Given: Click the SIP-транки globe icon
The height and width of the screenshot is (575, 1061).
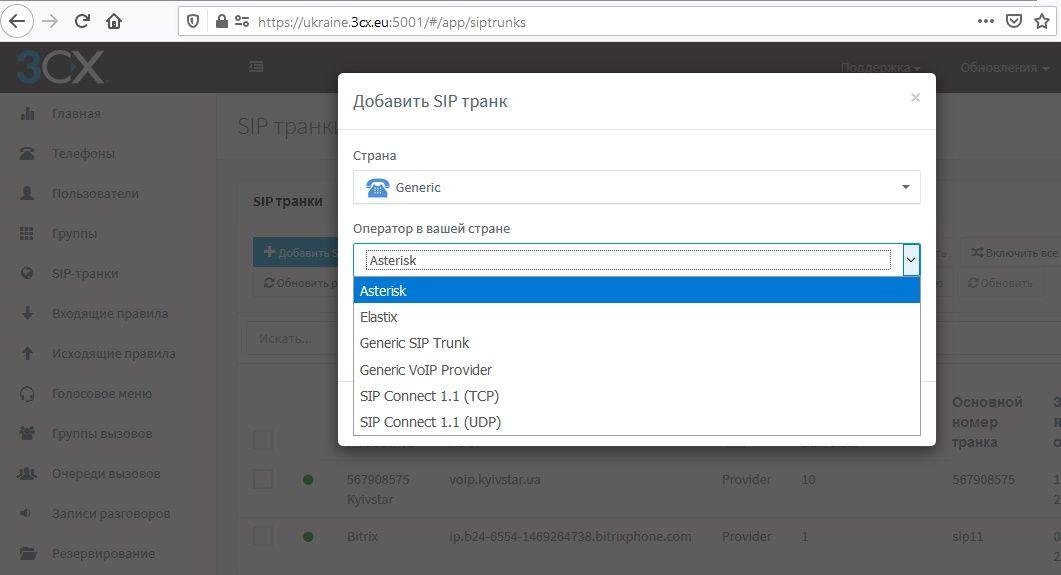Looking at the screenshot, I should (x=27, y=273).
